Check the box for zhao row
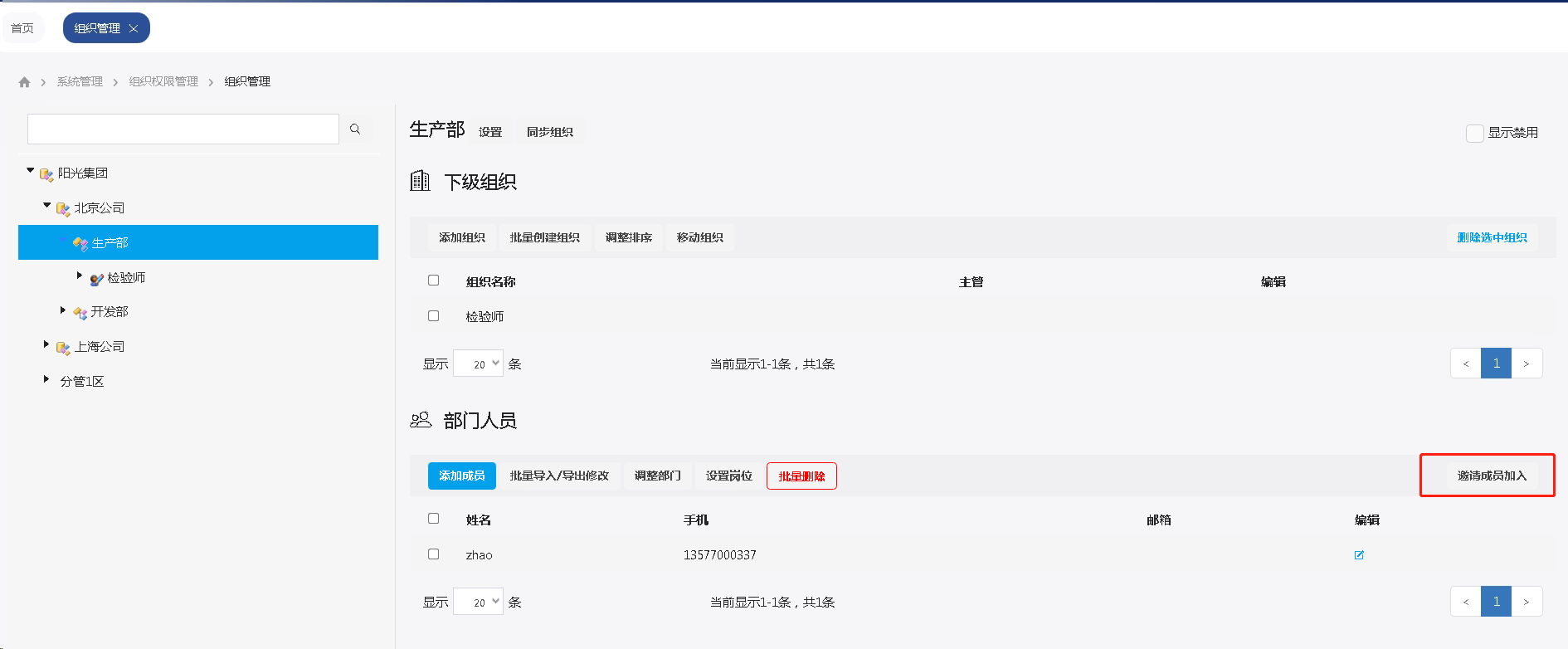The width and height of the screenshot is (1568, 649). (433, 554)
